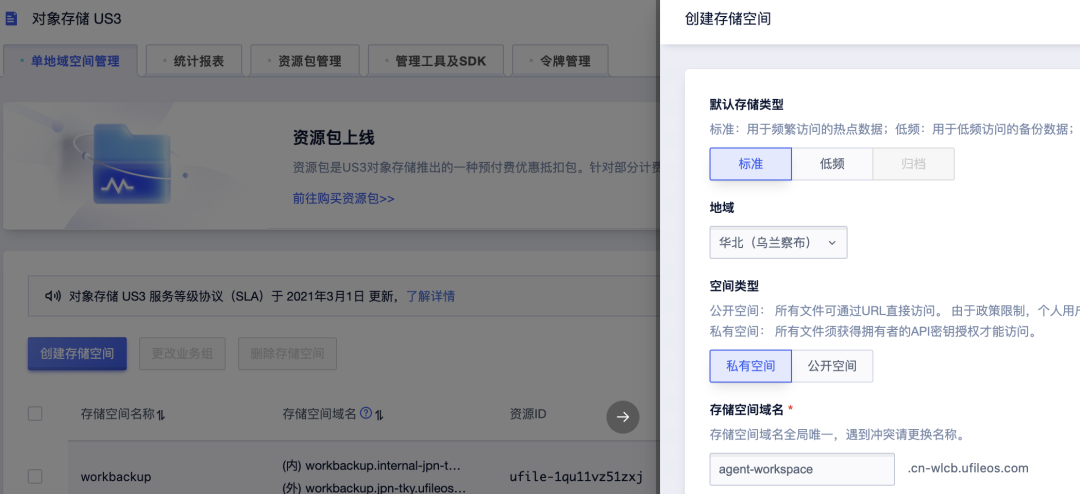Viewport: 1080px width, 494px height.
Task: Click resource ID ufile-1qu11vz51zxj
Action: coord(576,476)
